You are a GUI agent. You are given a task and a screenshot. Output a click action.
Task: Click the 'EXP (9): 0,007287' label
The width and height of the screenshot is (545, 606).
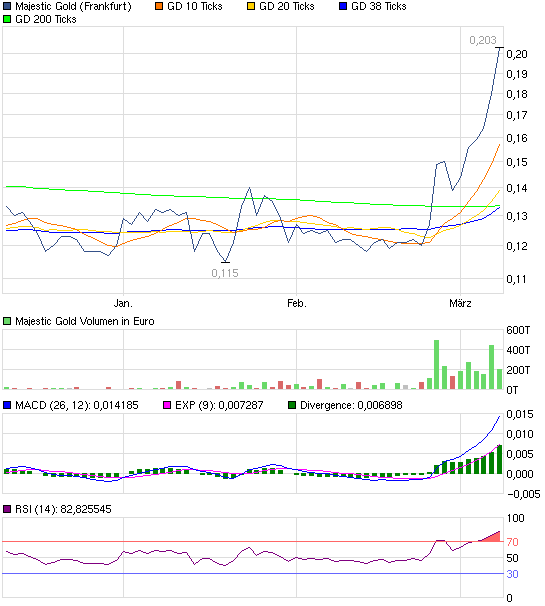pos(219,405)
